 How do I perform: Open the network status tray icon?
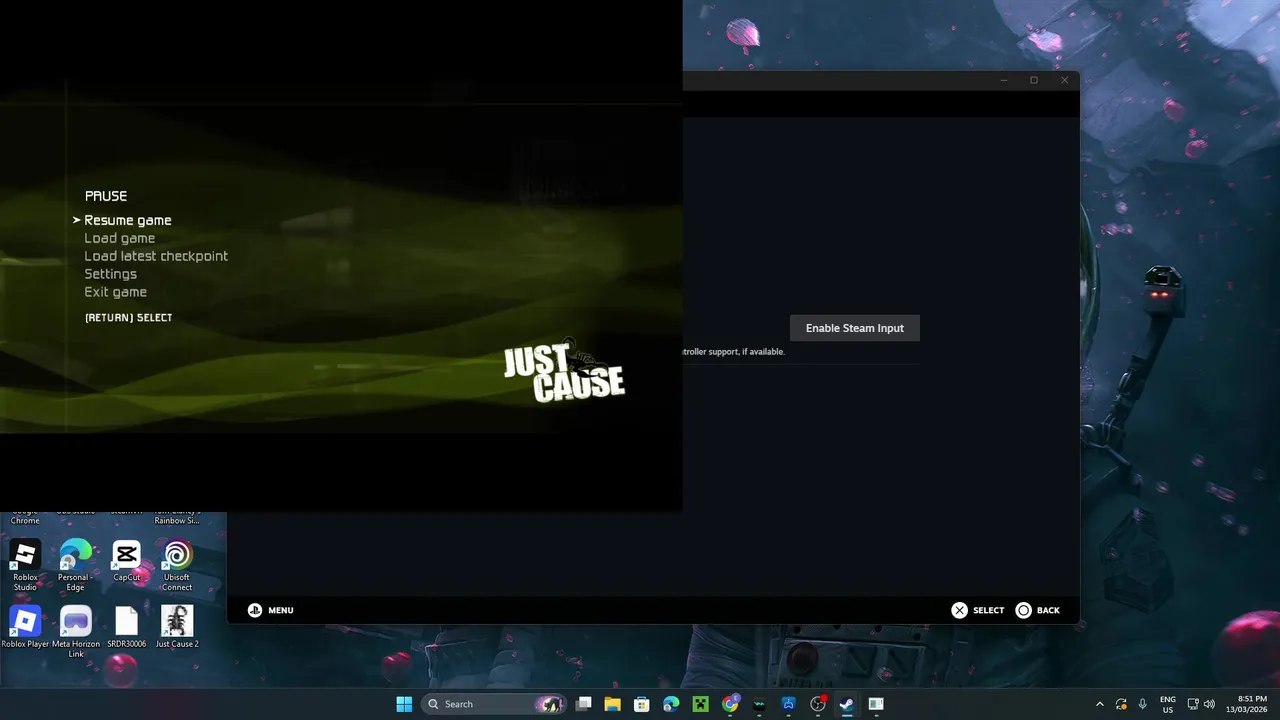click(1193, 704)
